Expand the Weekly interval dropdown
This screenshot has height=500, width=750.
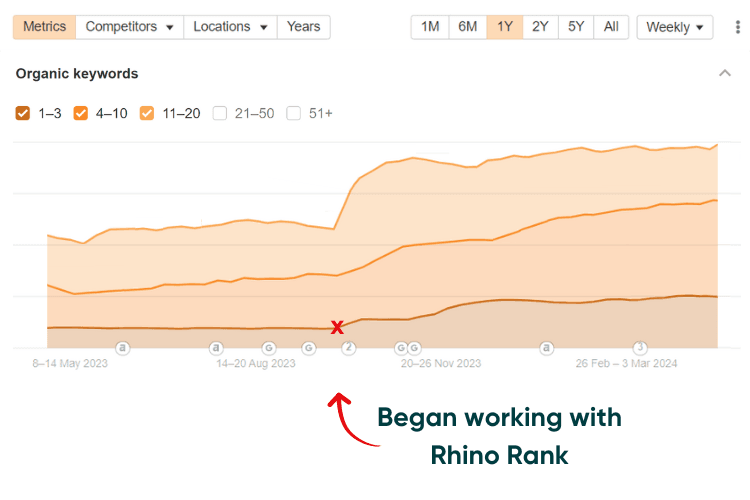point(674,27)
